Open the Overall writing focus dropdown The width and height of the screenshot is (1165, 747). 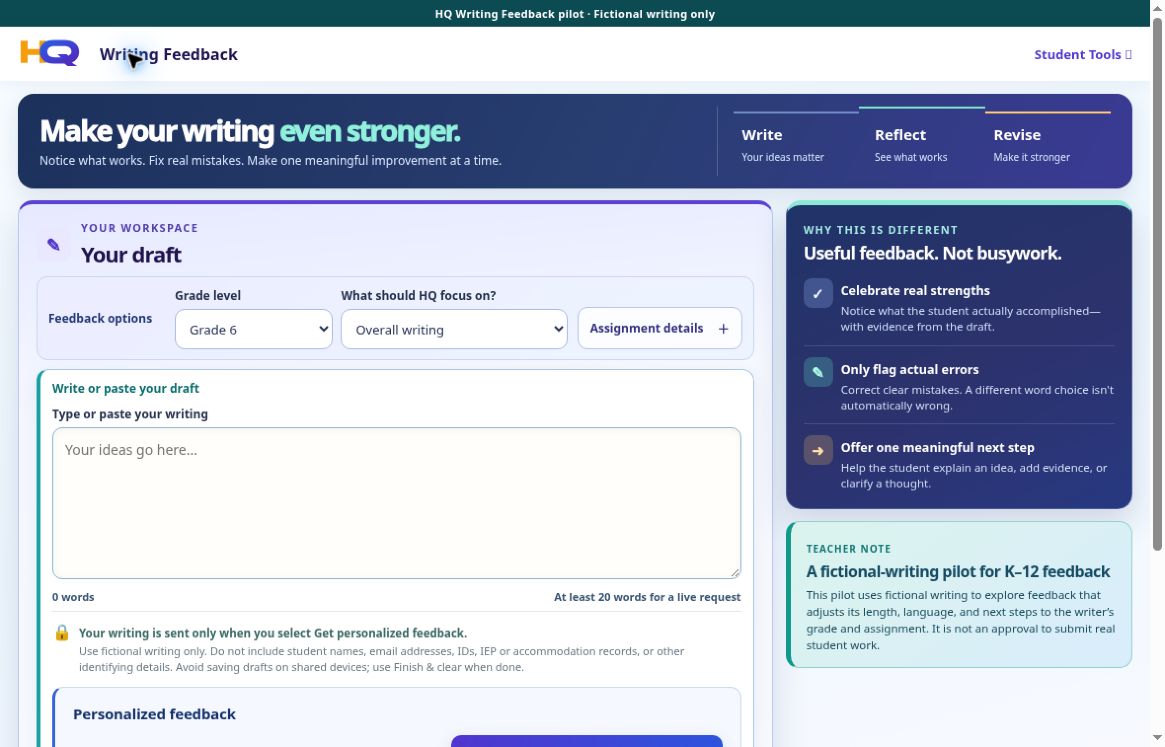coord(454,329)
